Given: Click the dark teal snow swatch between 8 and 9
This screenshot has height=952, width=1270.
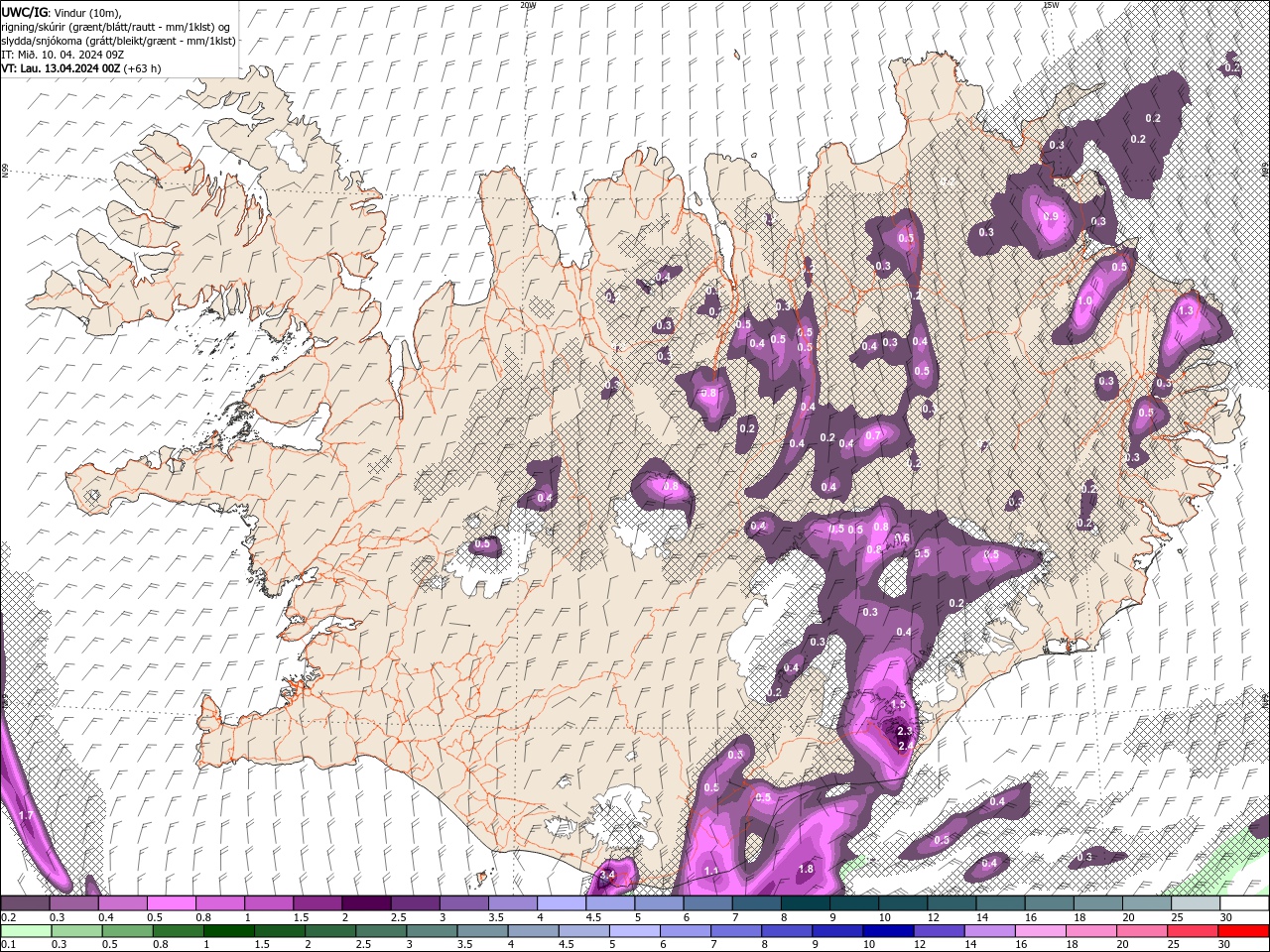Looking at the screenshot, I should (x=806, y=903).
